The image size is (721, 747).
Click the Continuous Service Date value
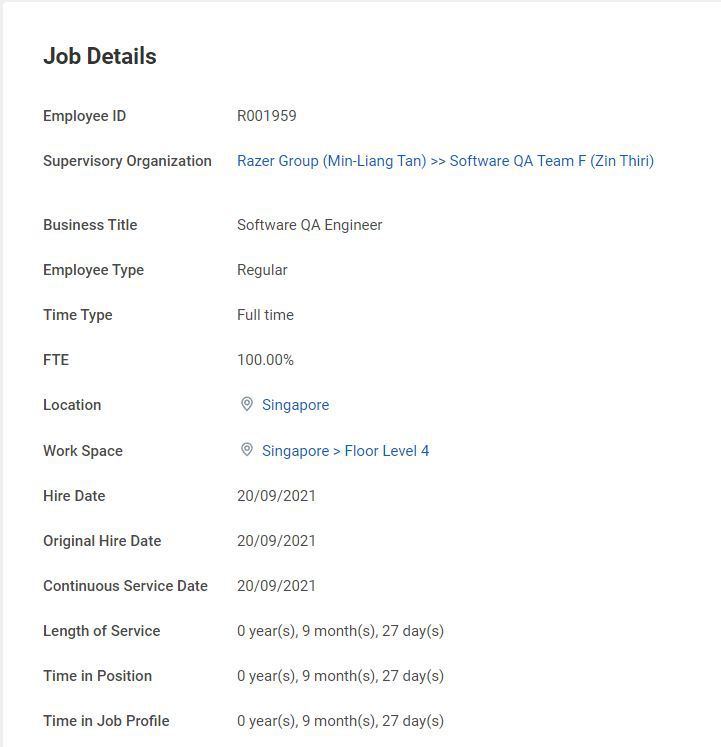click(276, 585)
